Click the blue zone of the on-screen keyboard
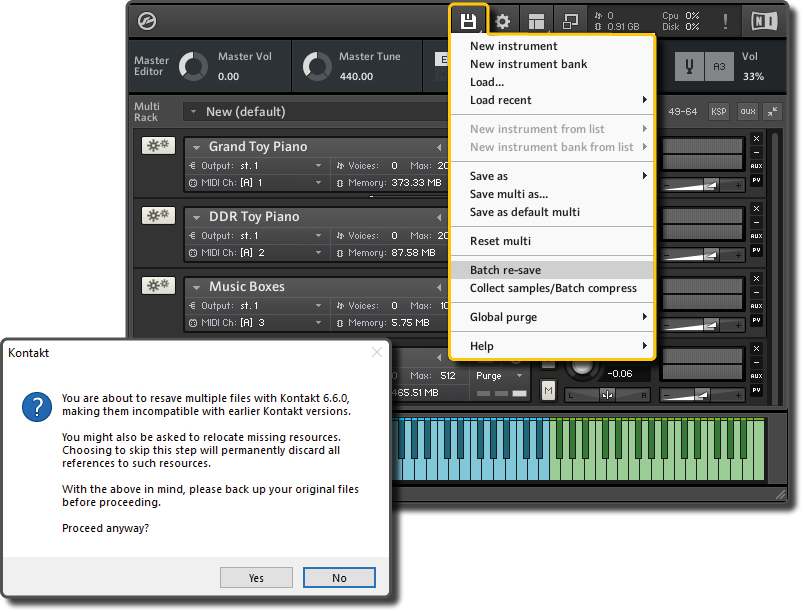The width and height of the screenshot is (803, 612). pos(470,449)
